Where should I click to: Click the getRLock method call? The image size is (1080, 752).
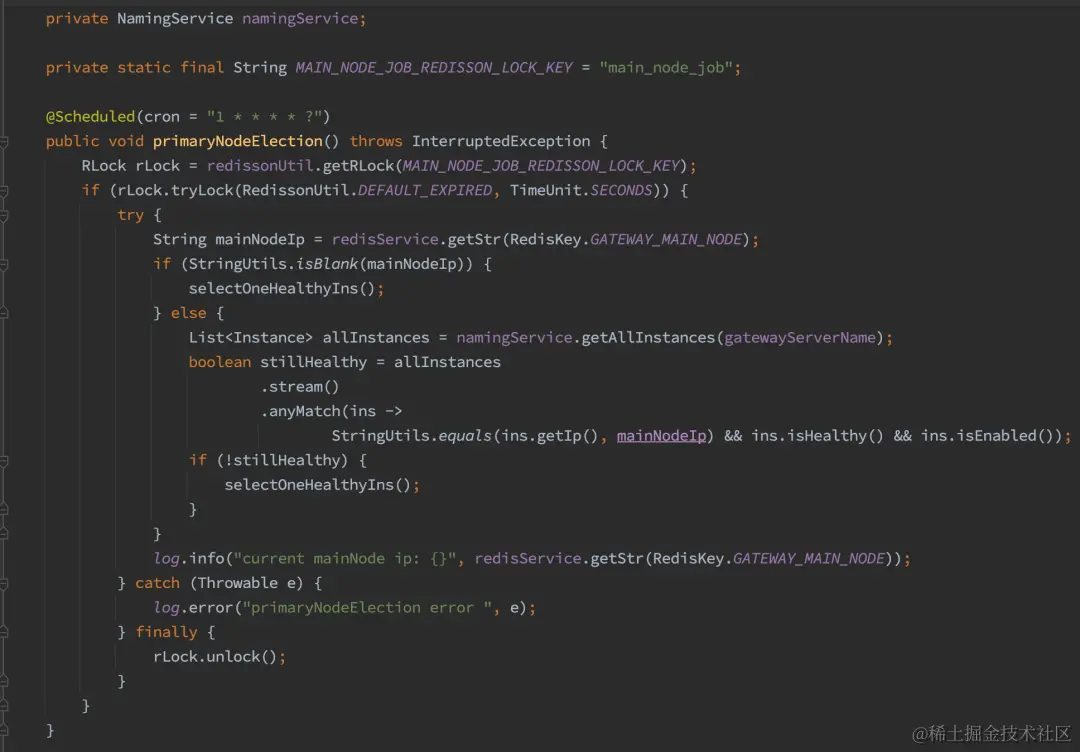pyautogui.click(x=358, y=166)
